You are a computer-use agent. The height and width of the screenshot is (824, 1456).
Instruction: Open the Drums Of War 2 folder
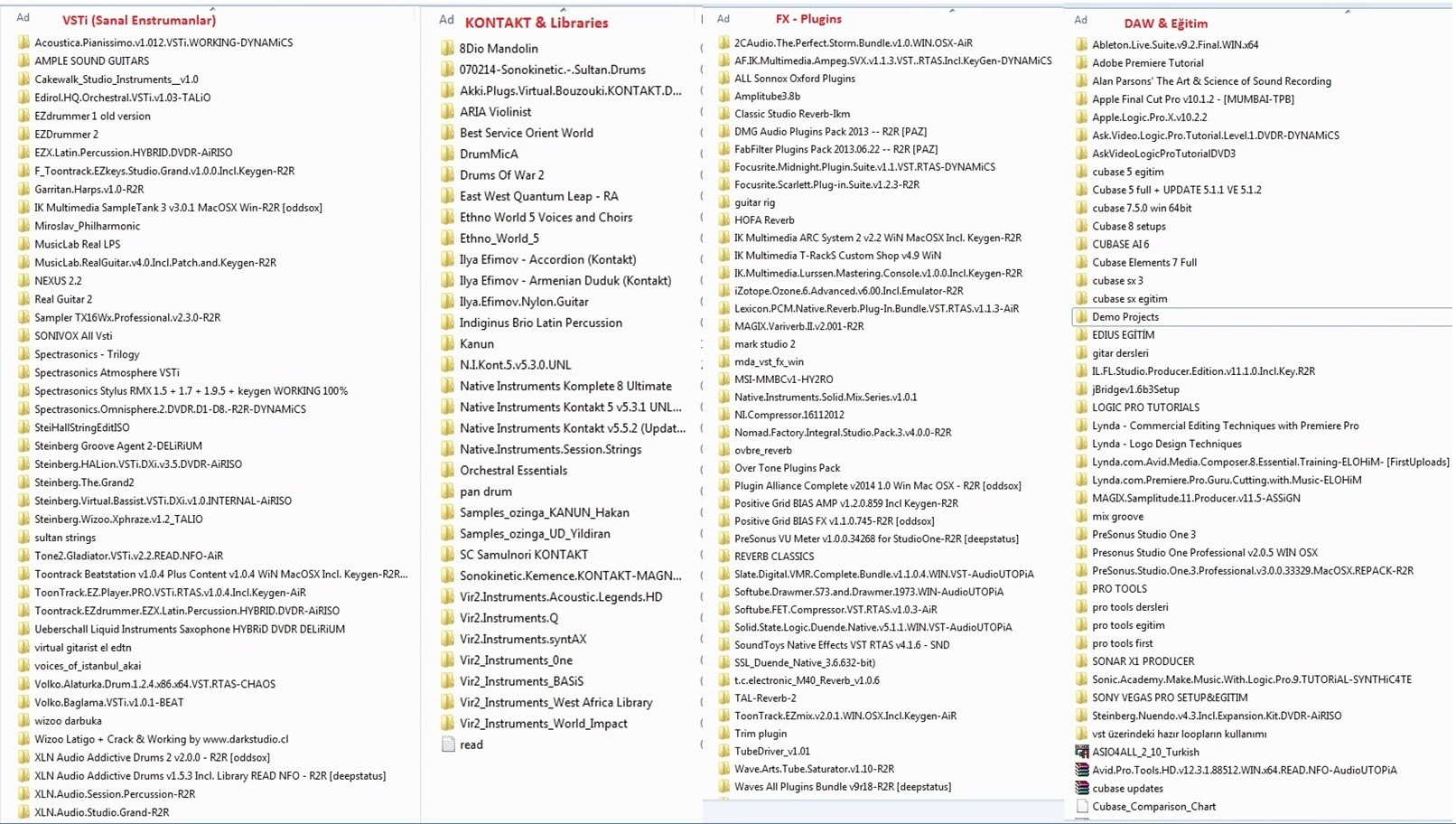501,175
